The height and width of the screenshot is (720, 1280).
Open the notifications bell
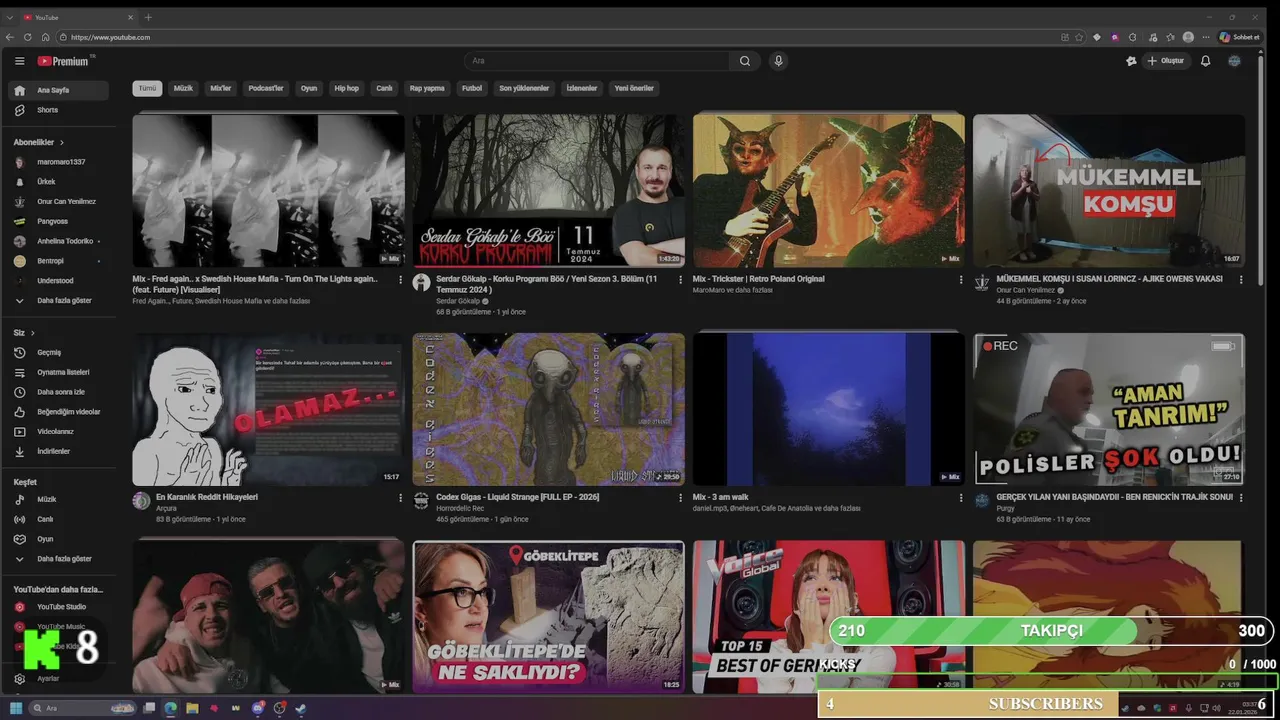pyautogui.click(x=1205, y=61)
